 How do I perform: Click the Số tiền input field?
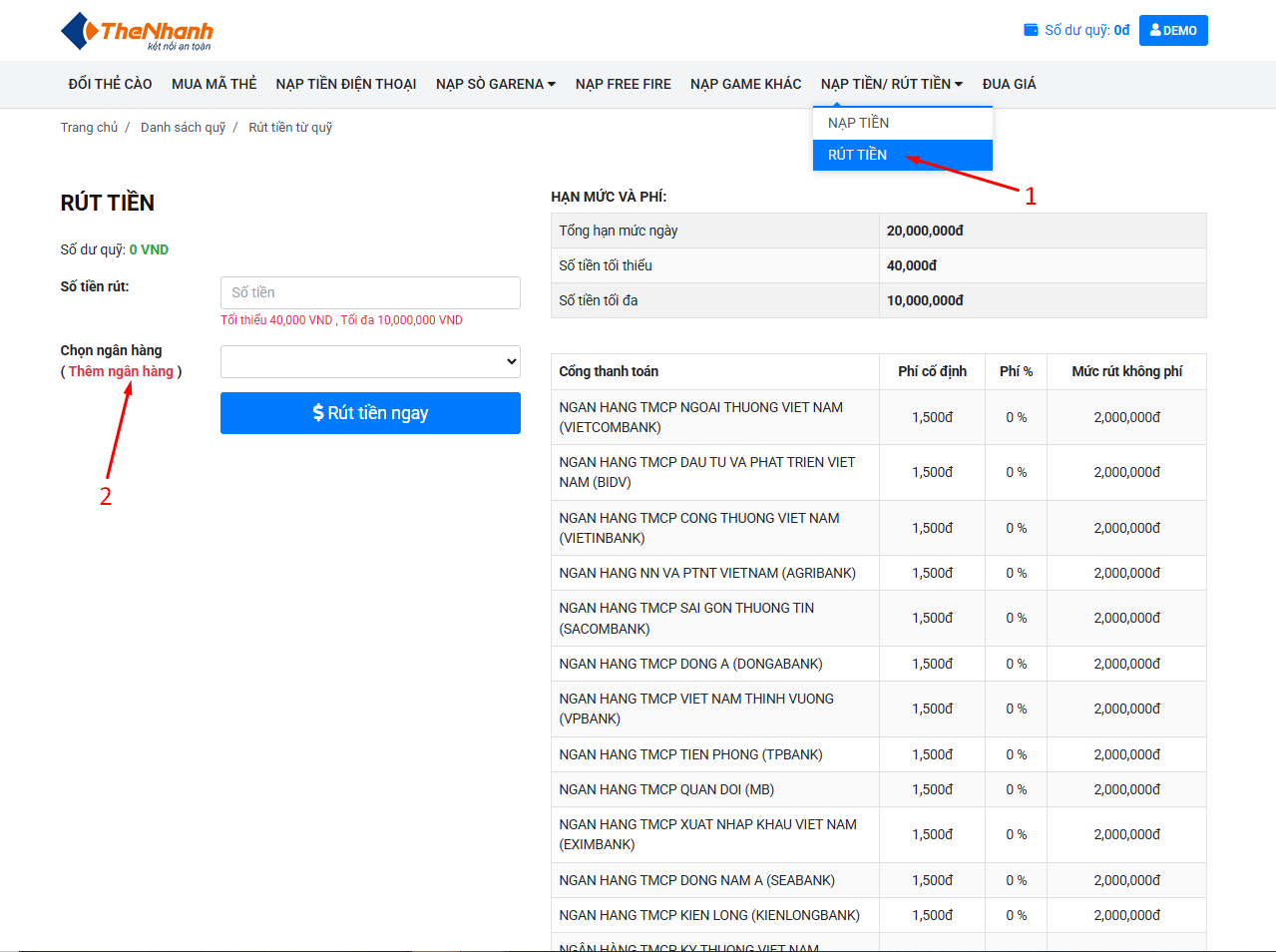(x=370, y=292)
